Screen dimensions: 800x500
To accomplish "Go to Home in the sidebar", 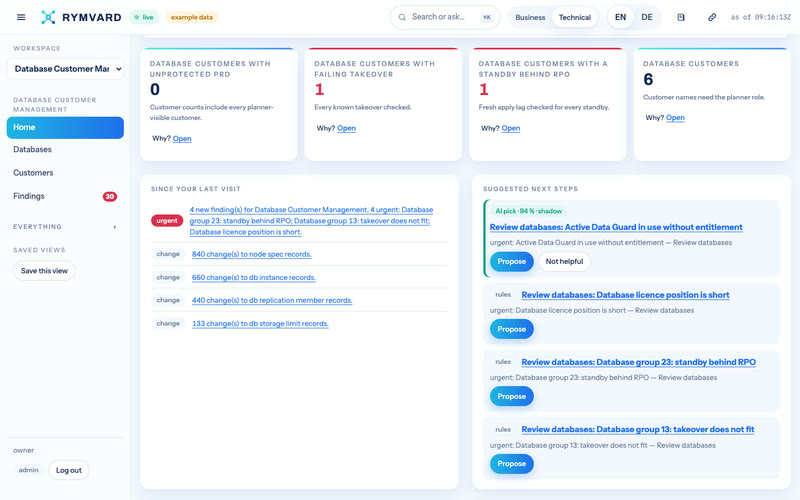I will [x=65, y=127].
